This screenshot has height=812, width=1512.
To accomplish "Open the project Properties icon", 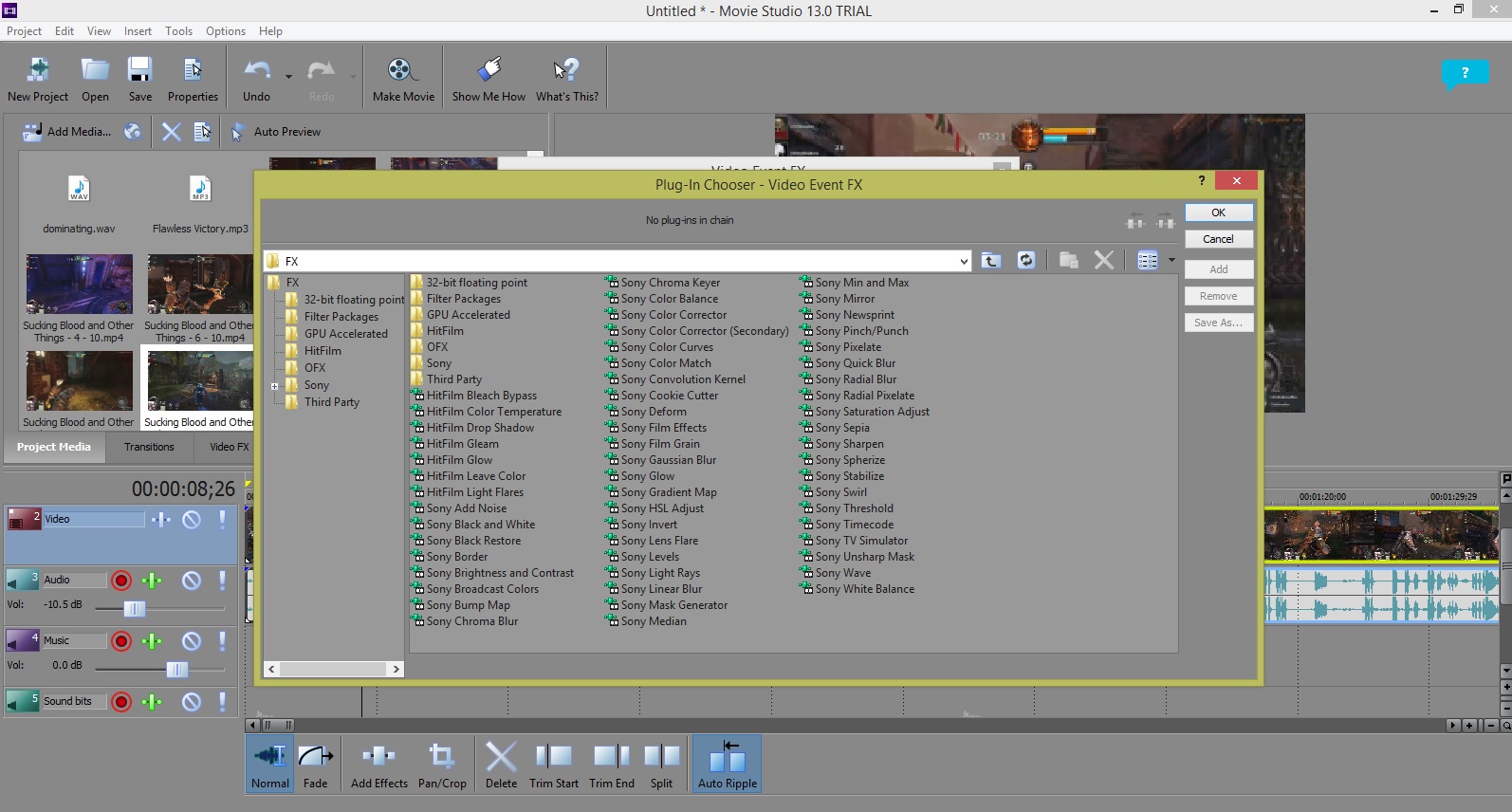I will click(x=193, y=70).
